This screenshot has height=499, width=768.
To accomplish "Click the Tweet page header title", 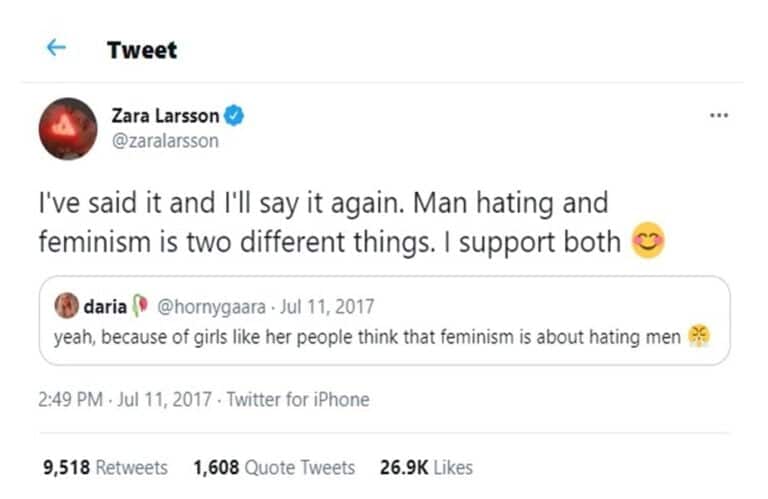I will [141, 49].
